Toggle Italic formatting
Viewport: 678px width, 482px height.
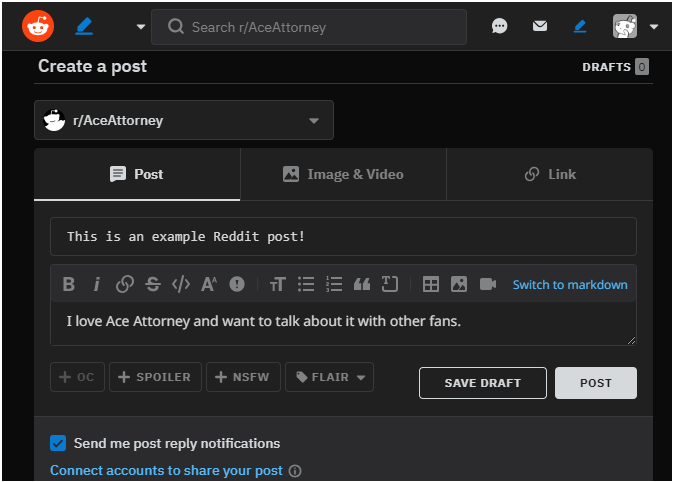(96, 284)
